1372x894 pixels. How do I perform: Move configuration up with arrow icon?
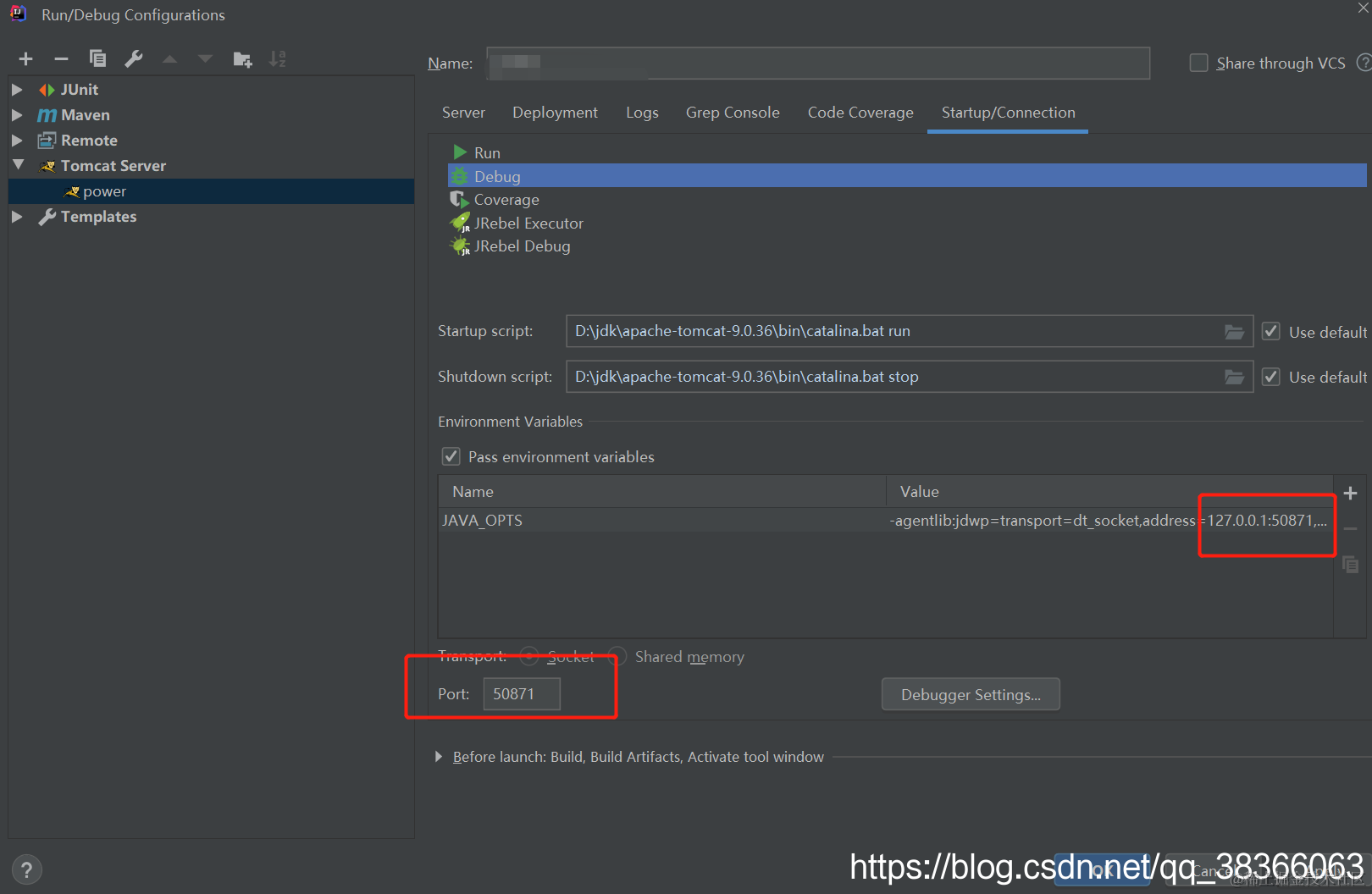click(169, 58)
